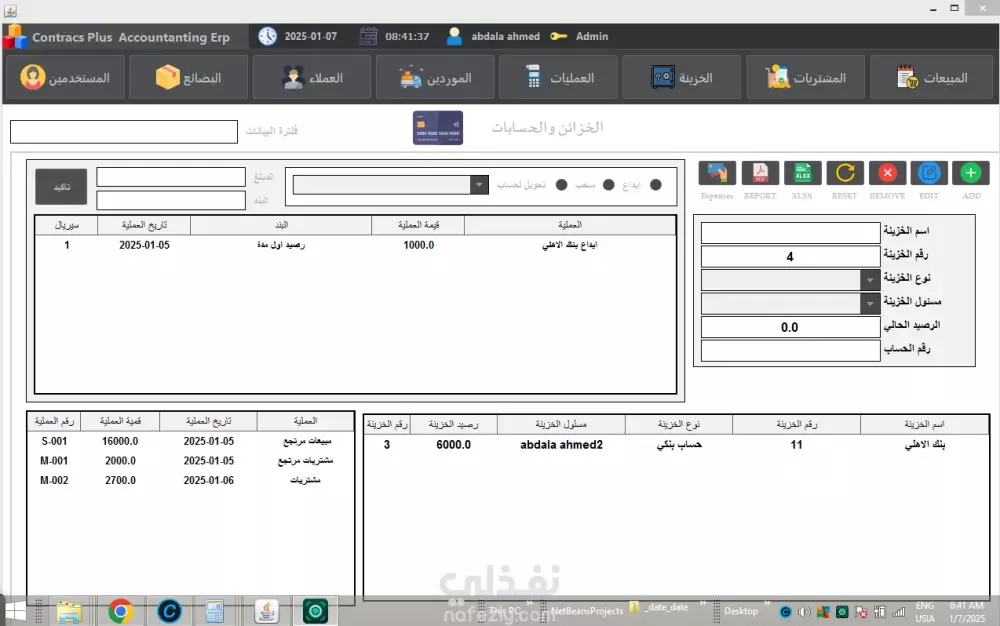Export data to XLSX
This screenshot has width=1000, height=626.
tap(802, 172)
